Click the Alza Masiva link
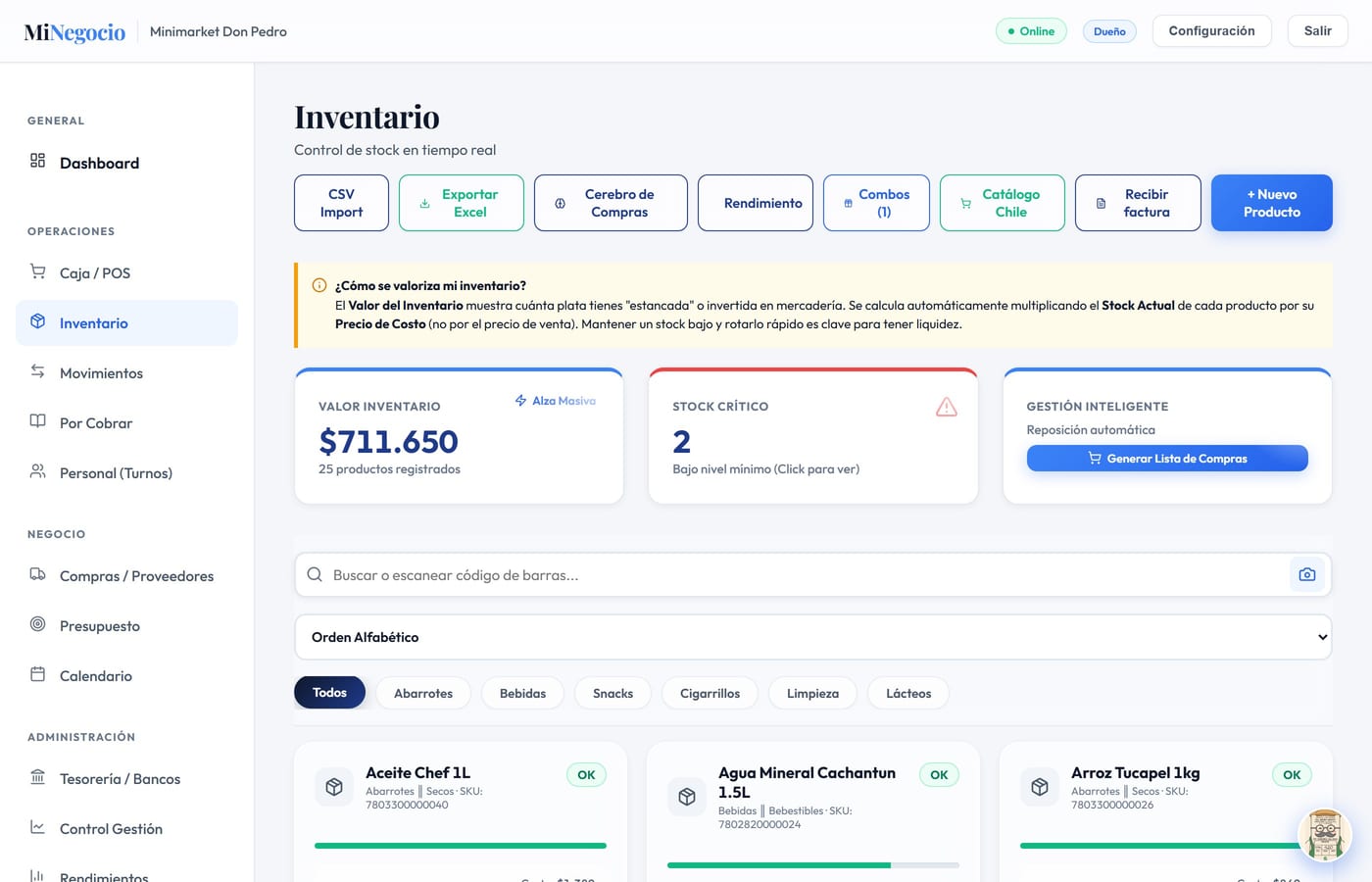Viewport: 1372px width, 882px height. coord(556,401)
